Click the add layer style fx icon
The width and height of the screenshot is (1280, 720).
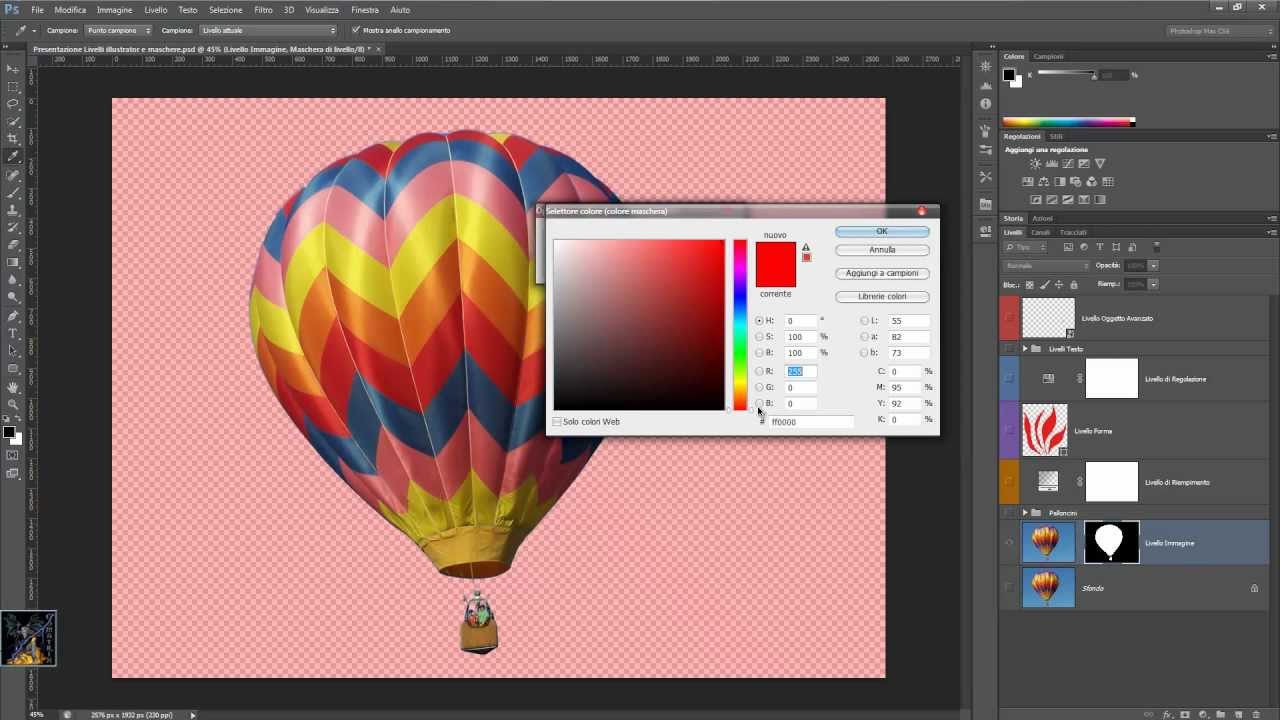pyautogui.click(x=1166, y=714)
